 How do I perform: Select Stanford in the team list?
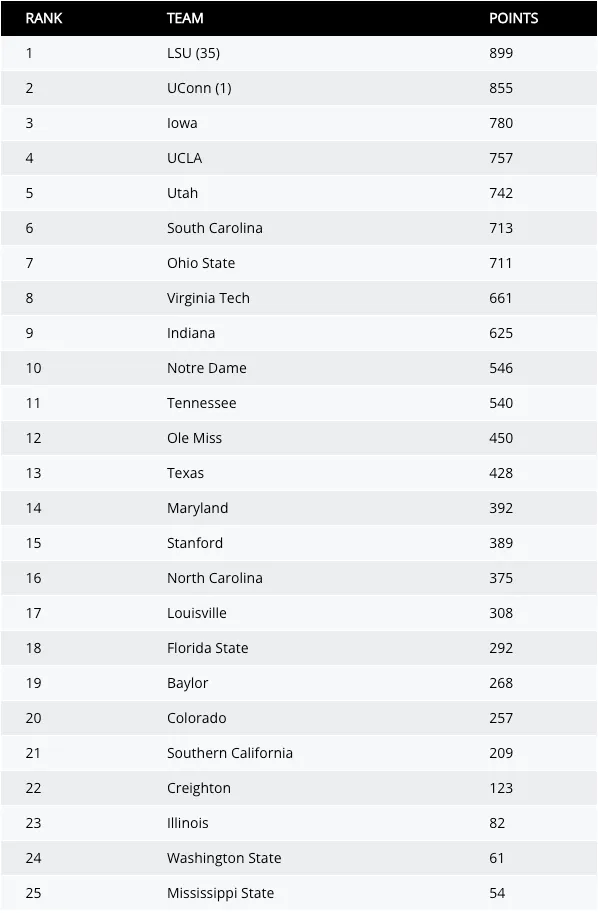195,543
